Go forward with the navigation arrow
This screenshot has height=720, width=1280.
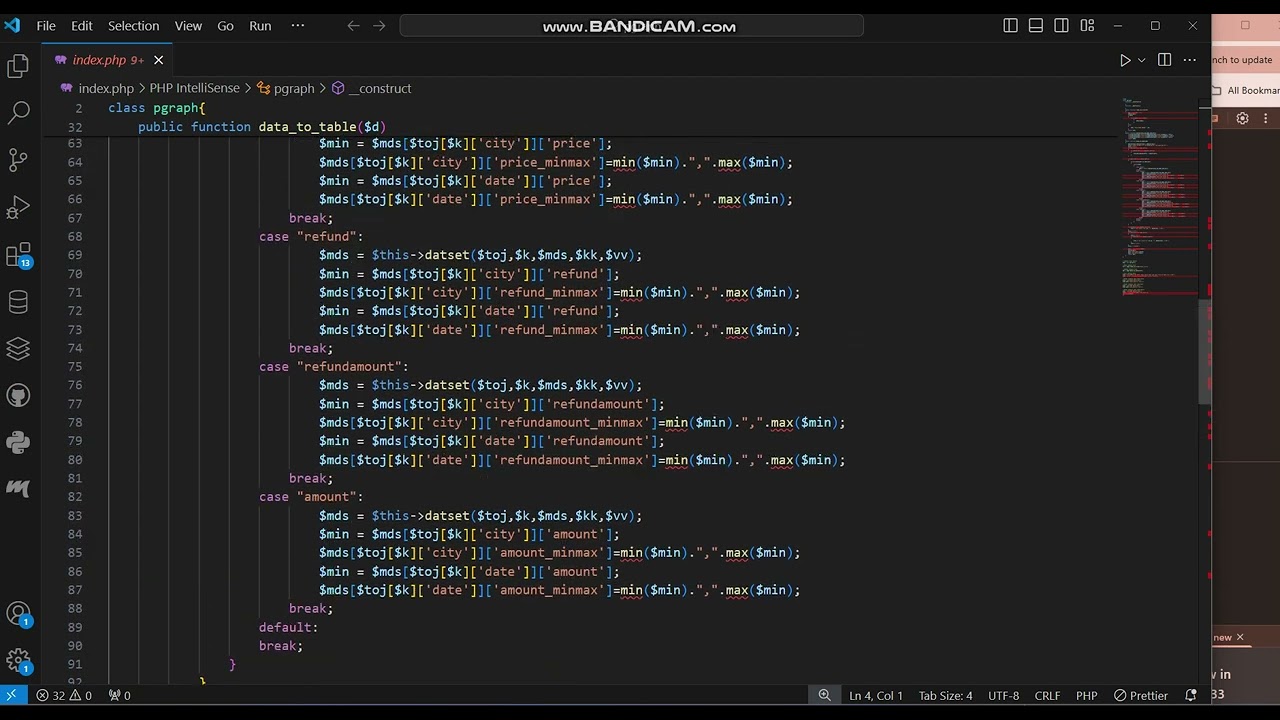(x=379, y=26)
